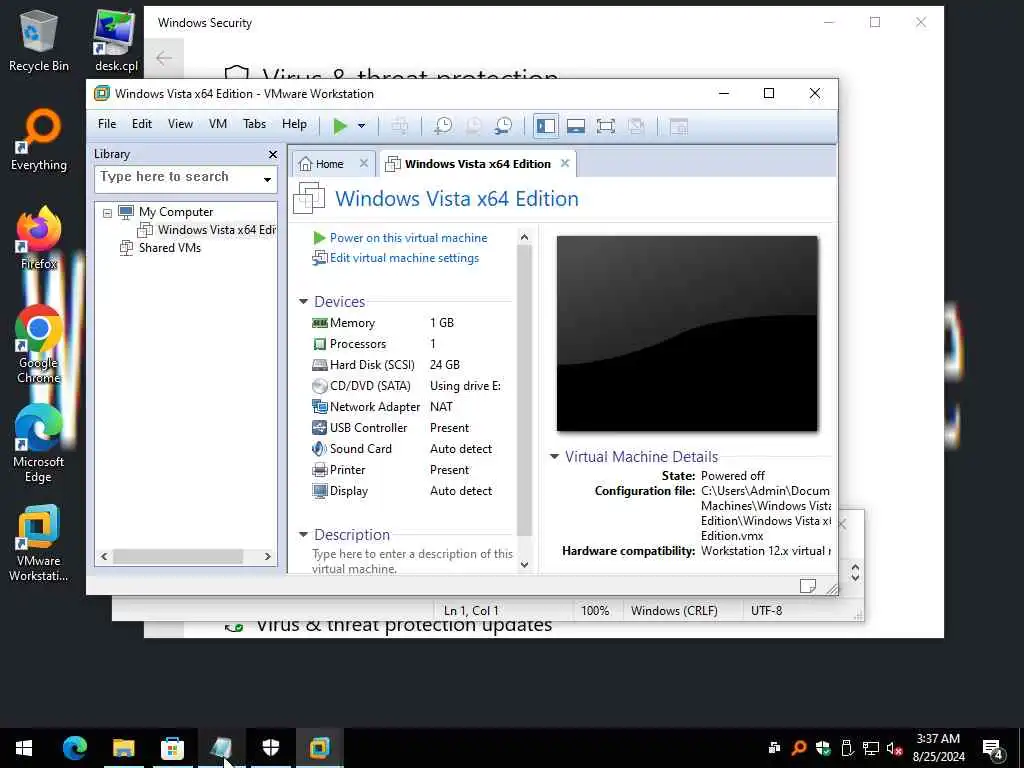This screenshot has width=1024, height=768.
Task: Click the green Power On toolbar arrow
Action: 340,125
